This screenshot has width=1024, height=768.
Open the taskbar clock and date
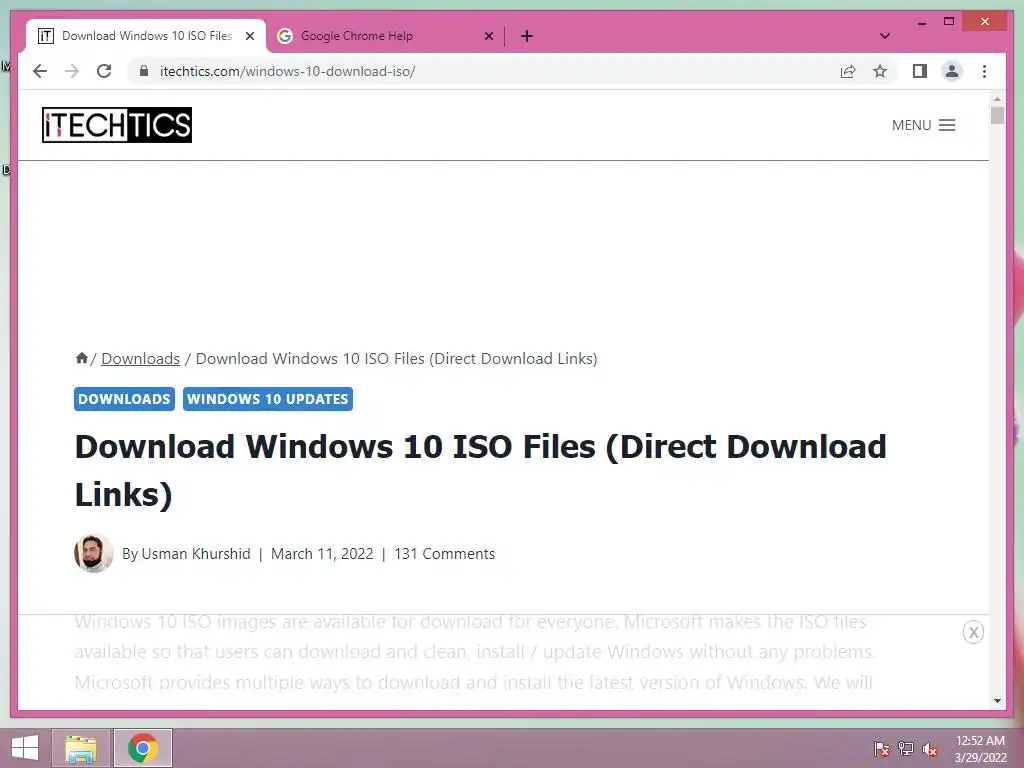(980, 749)
